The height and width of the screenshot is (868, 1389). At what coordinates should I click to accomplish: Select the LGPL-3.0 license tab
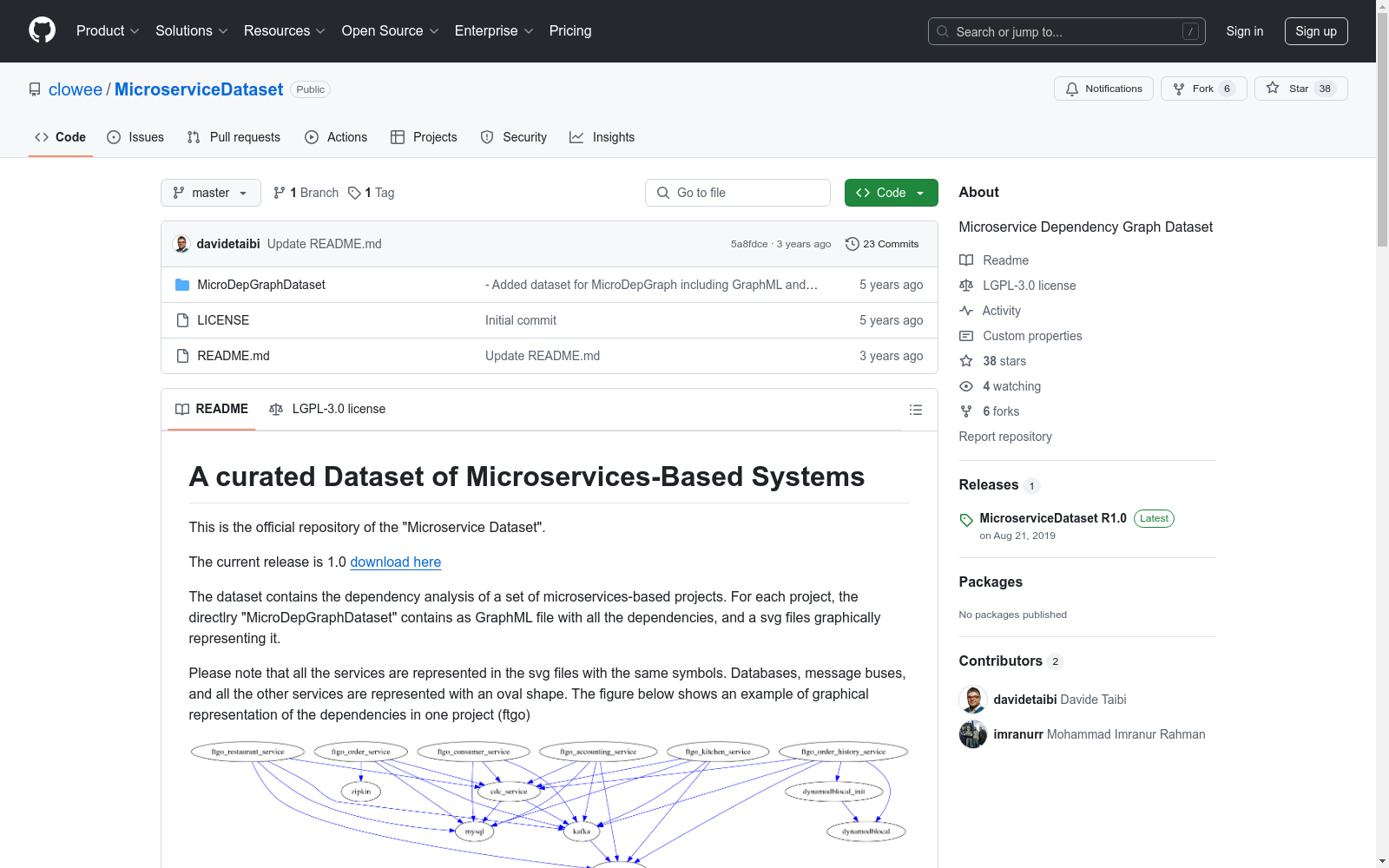pyautogui.click(x=327, y=409)
